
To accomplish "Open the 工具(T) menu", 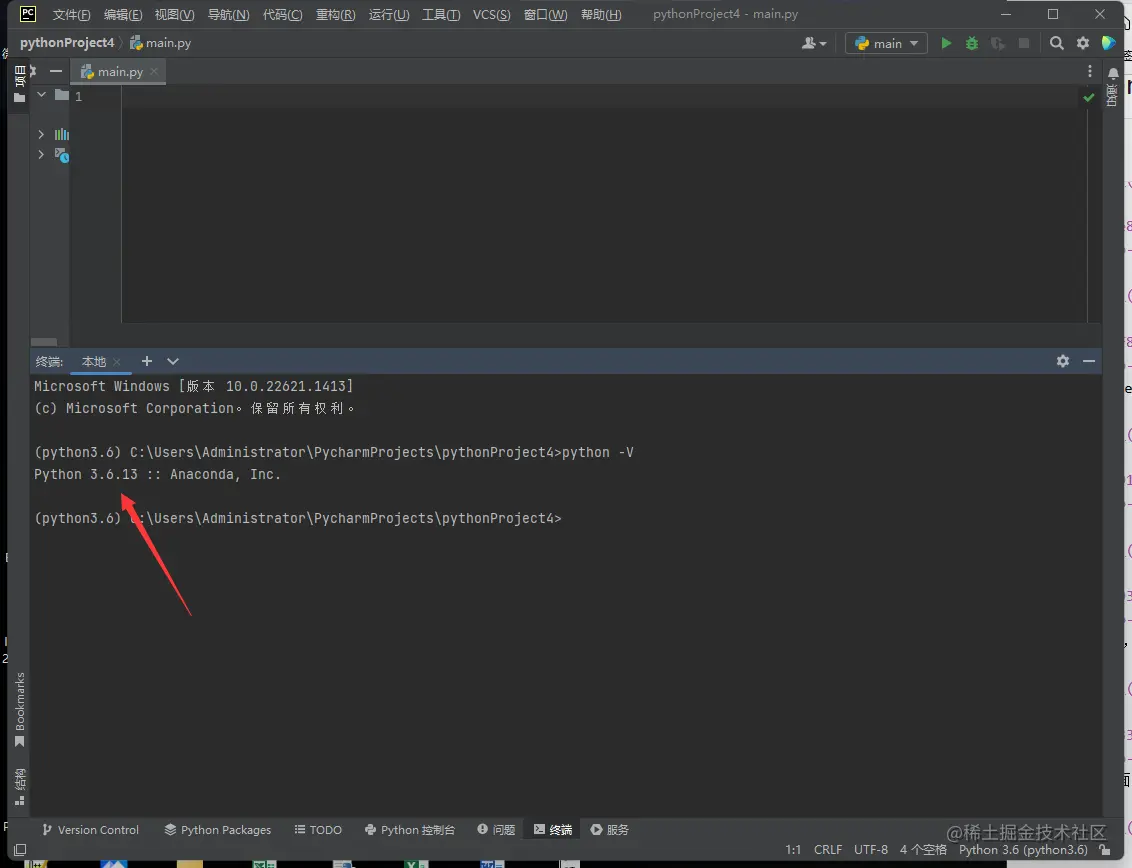I will (x=441, y=14).
